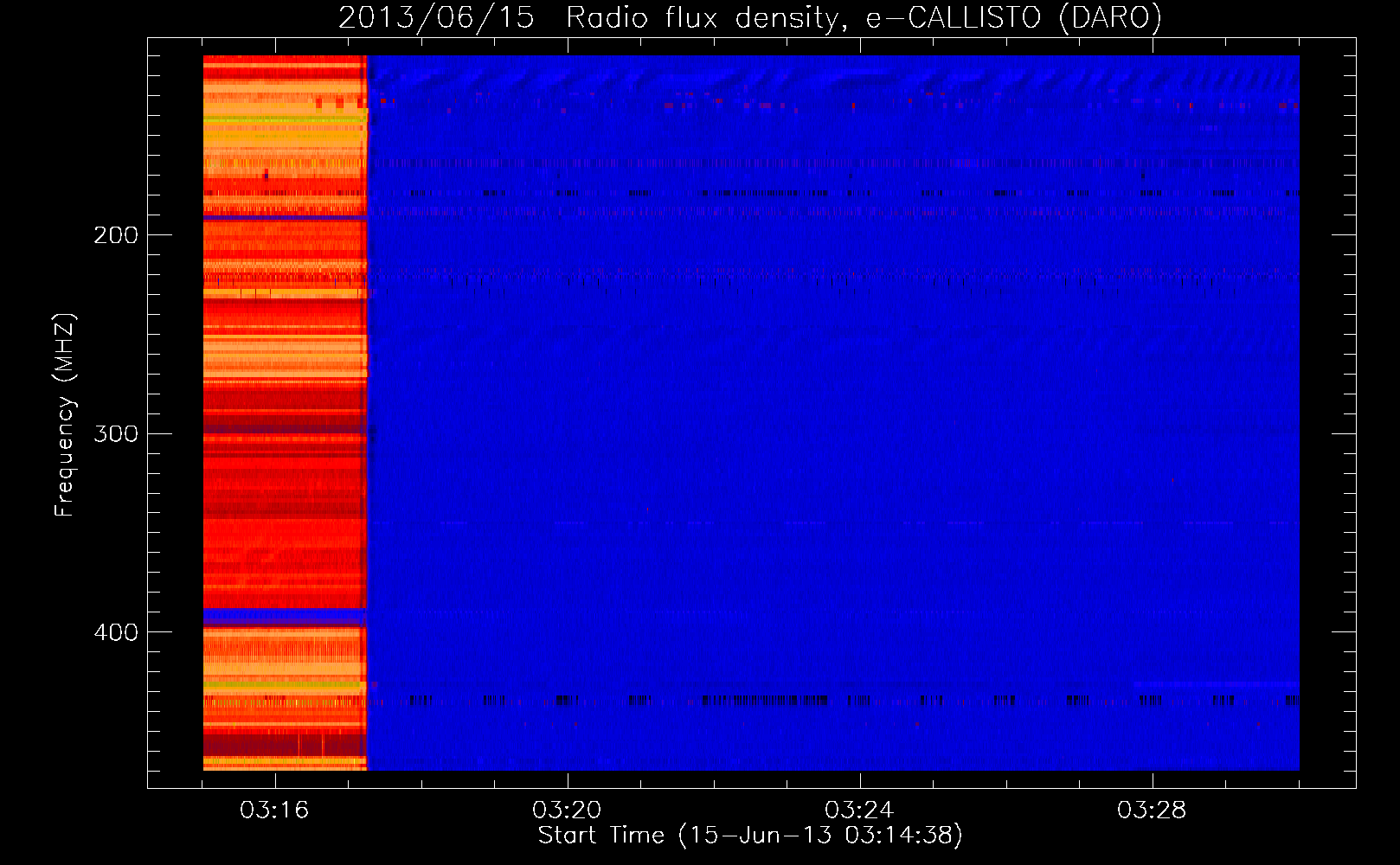The width and height of the screenshot is (1400, 865).
Task: Select the 300 frequency axis label
Action: 116,433
